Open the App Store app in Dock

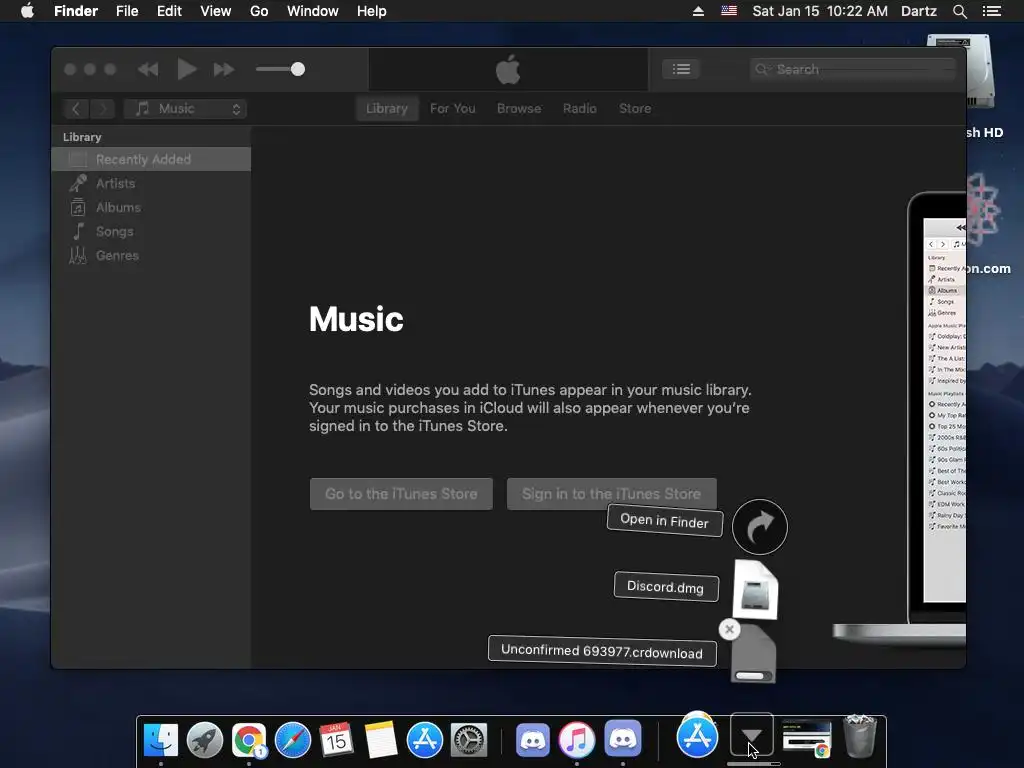424,740
